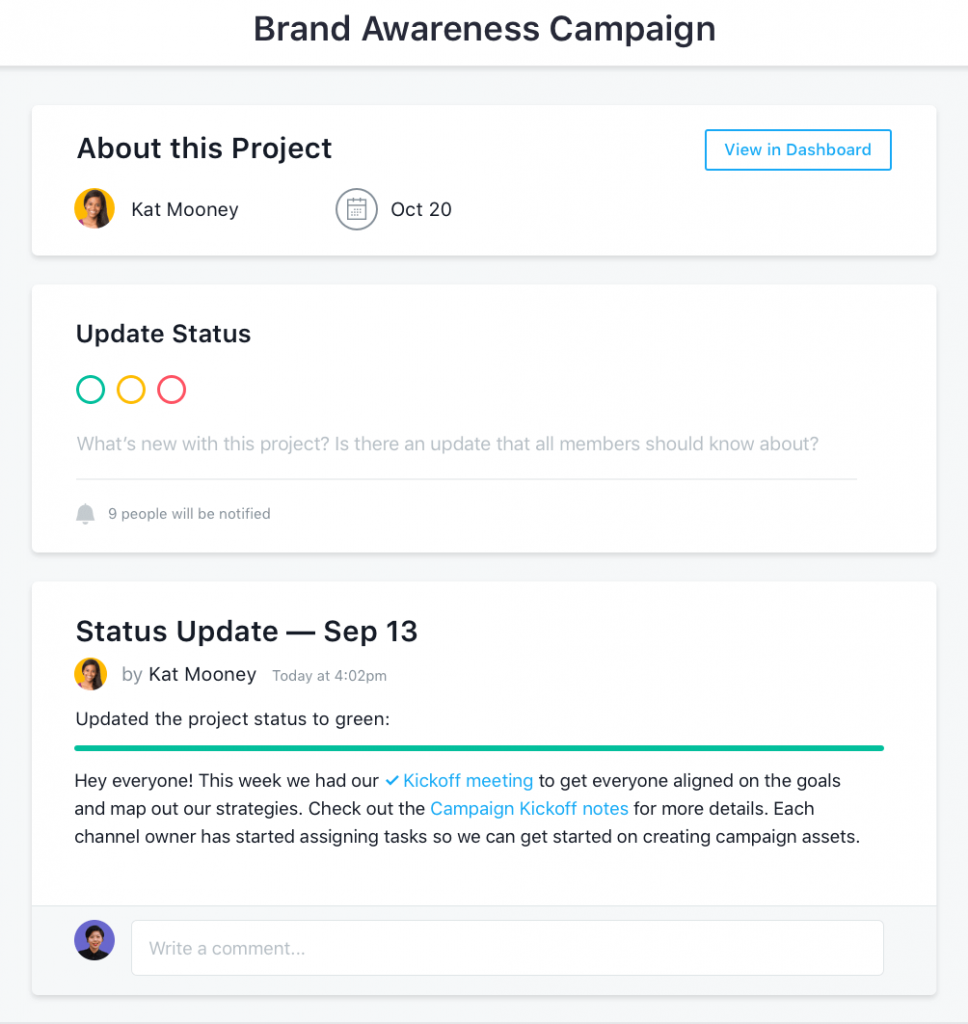This screenshot has height=1024, width=968.
Task: Click the green status bar under the update
Action: coord(479,747)
